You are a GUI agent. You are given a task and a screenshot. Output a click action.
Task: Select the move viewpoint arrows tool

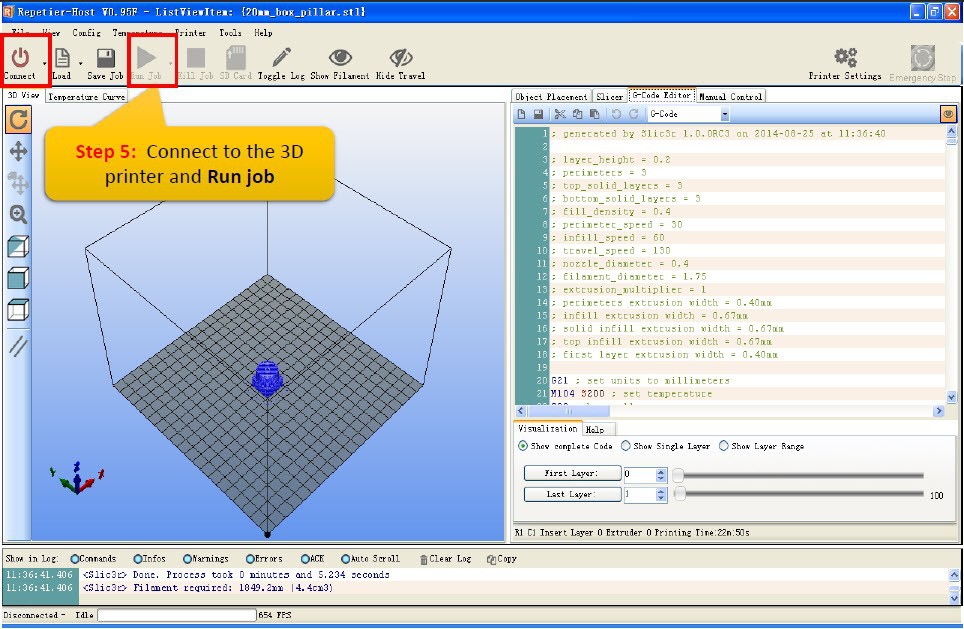(x=18, y=152)
